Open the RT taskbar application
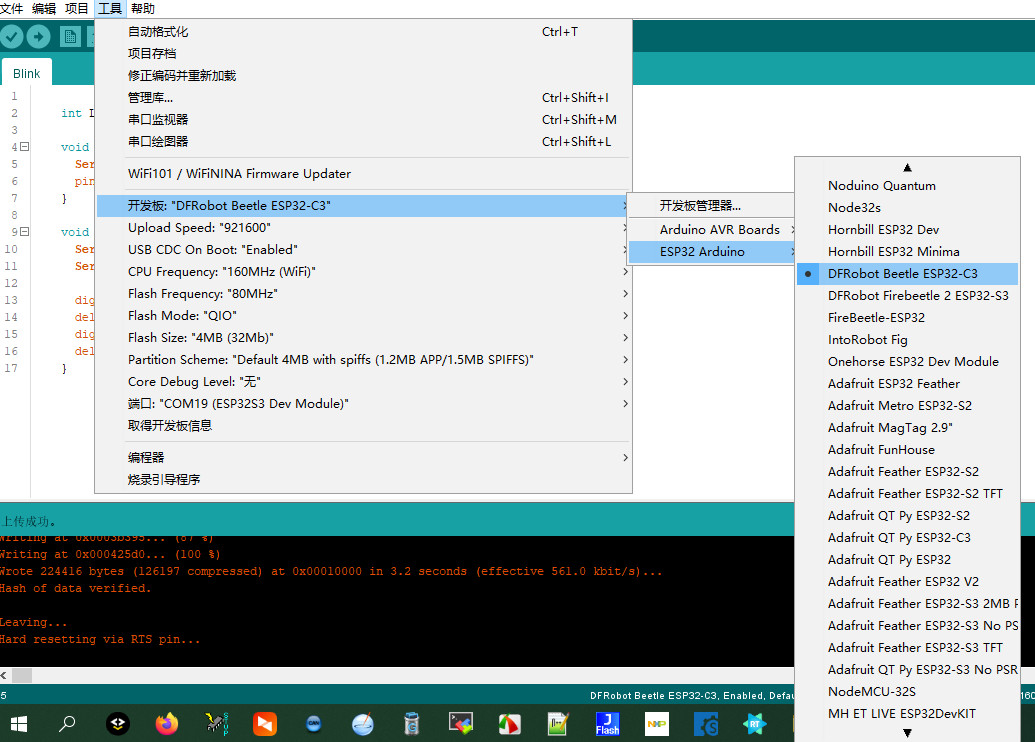This screenshot has height=742, width=1035. point(754,724)
